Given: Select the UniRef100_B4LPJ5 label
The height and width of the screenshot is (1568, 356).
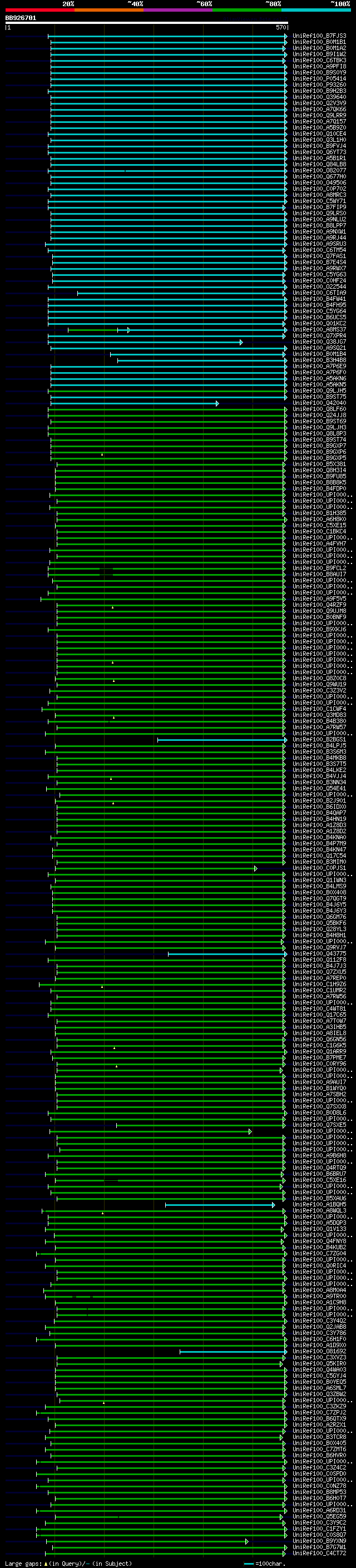Looking at the screenshot, I should [319, 746].
